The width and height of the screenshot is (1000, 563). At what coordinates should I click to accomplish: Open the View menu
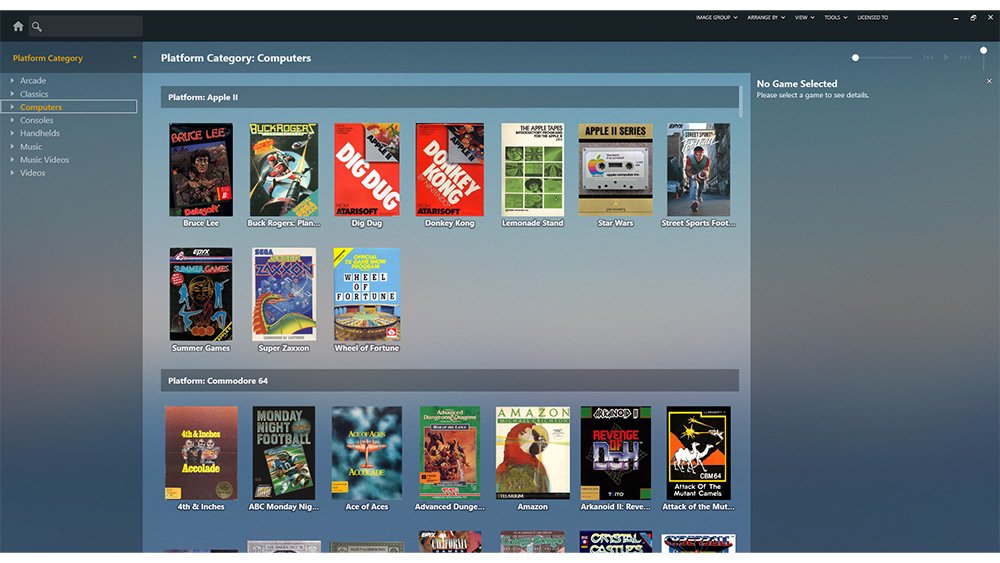[x=804, y=17]
